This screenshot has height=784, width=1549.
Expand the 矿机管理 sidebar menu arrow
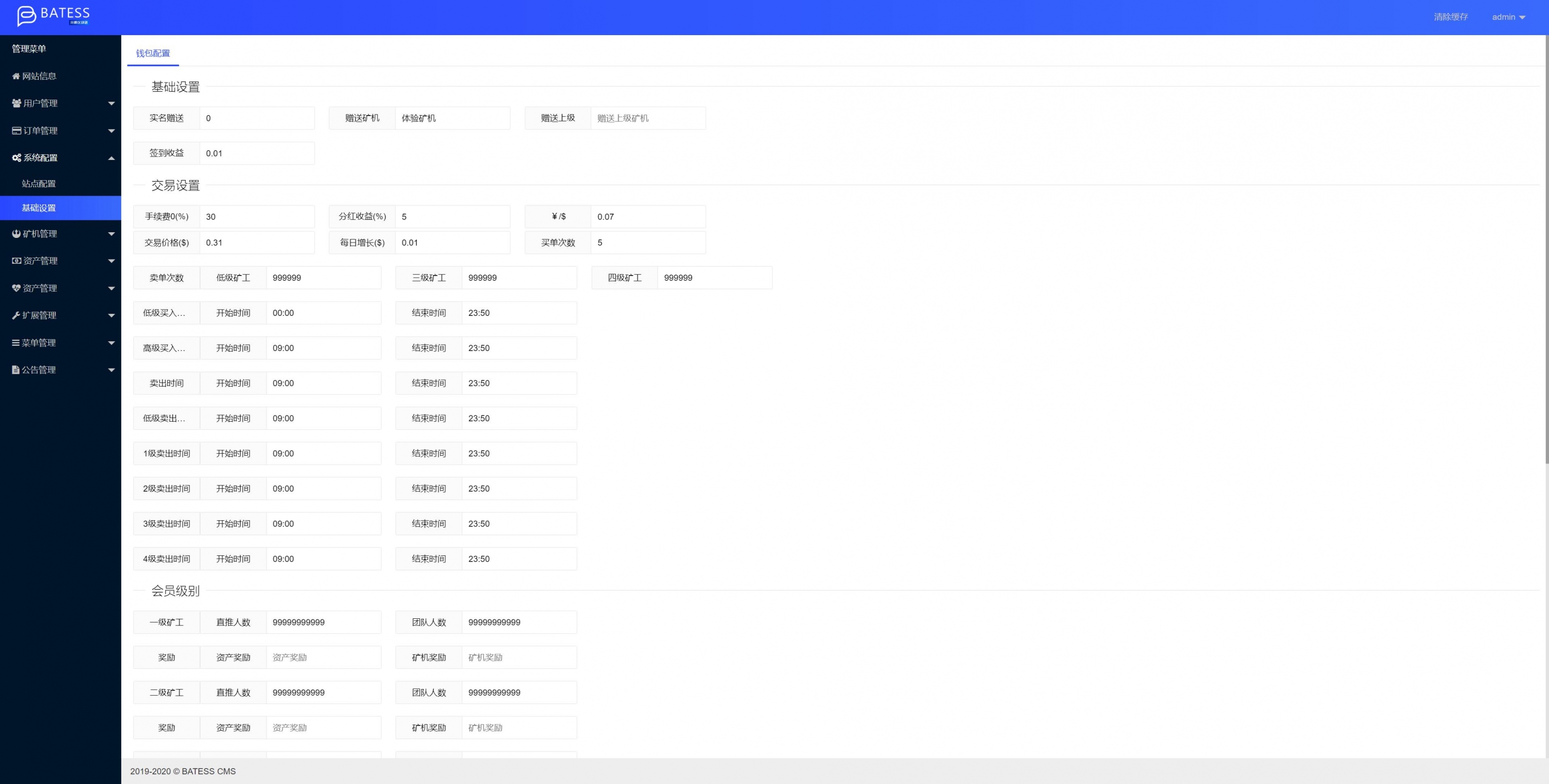pyautogui.click(x=111, y=234)
